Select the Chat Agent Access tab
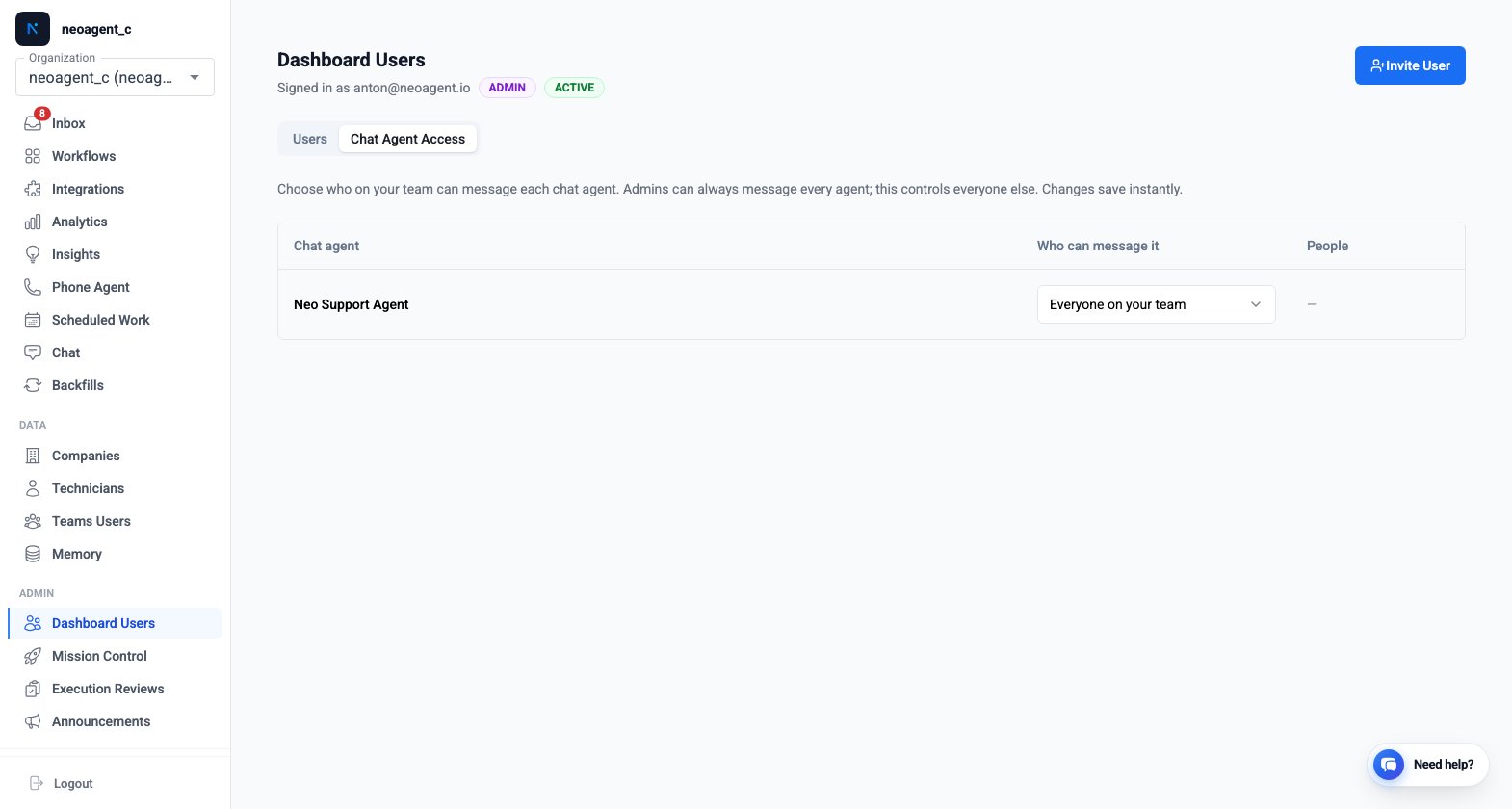Screen dimensions: 1512x809 pos(407,139)
